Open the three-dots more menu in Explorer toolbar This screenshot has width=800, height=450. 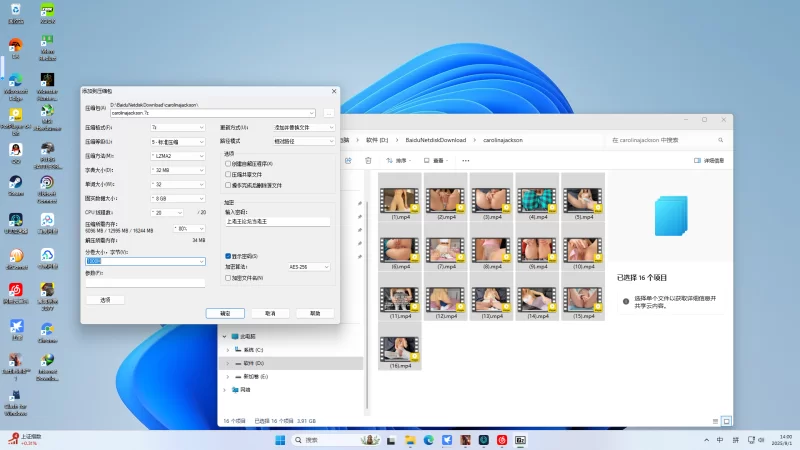click(x=465, y=160)
